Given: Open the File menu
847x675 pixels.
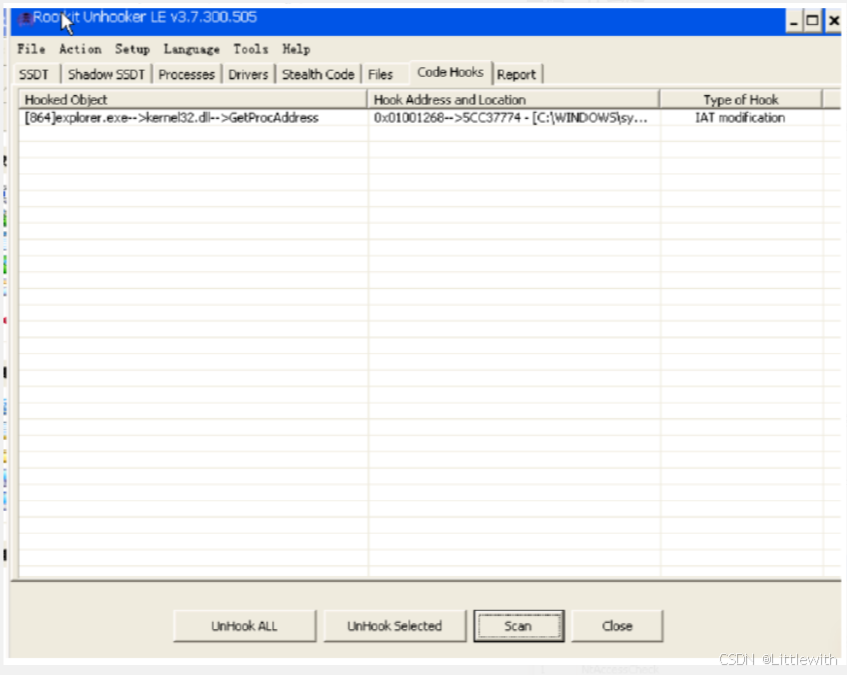Looking at the screenshot, I should pyautogui.click(x=31, y=49).
